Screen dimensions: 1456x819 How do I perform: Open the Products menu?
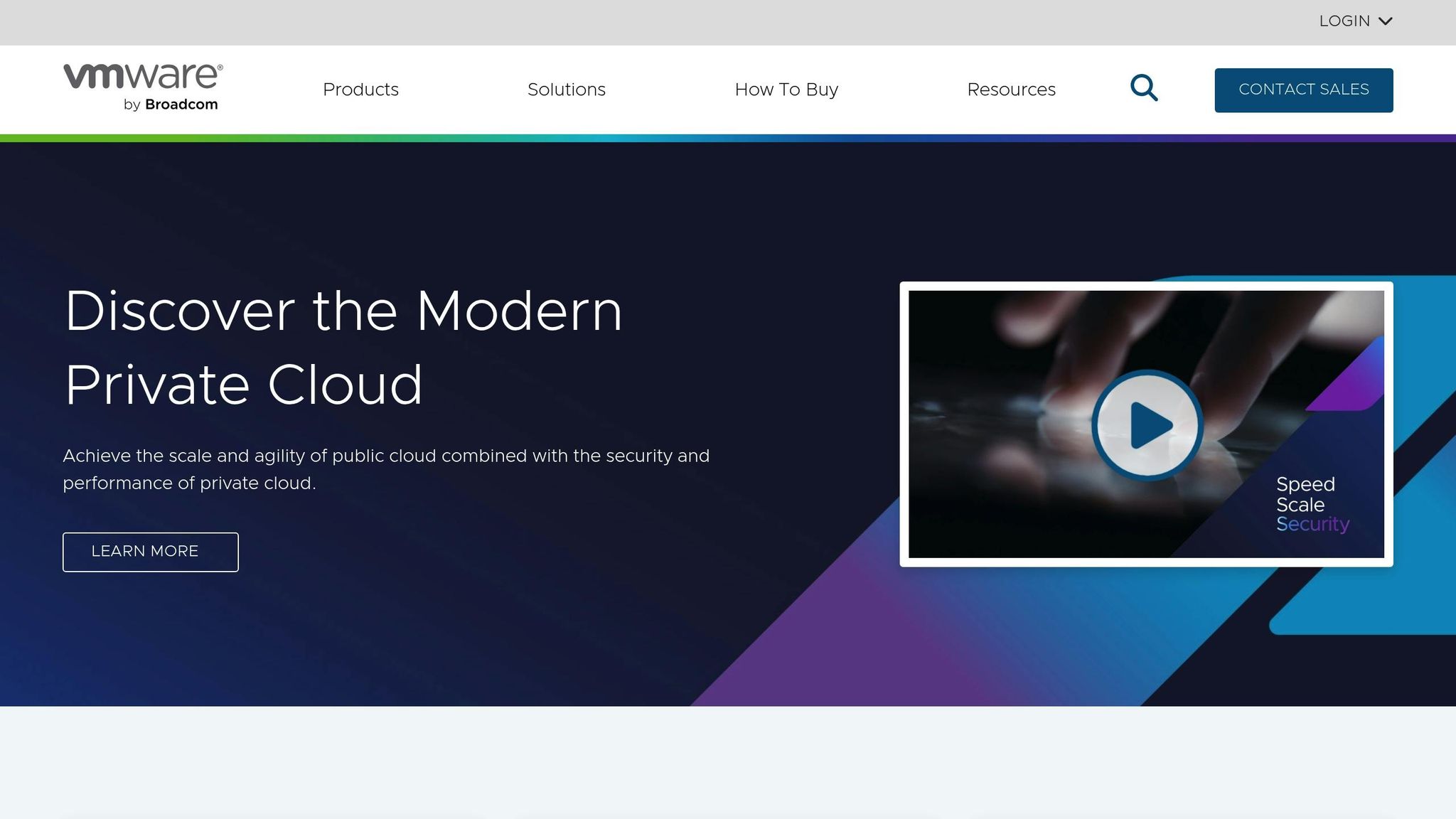tap(360, 90)
